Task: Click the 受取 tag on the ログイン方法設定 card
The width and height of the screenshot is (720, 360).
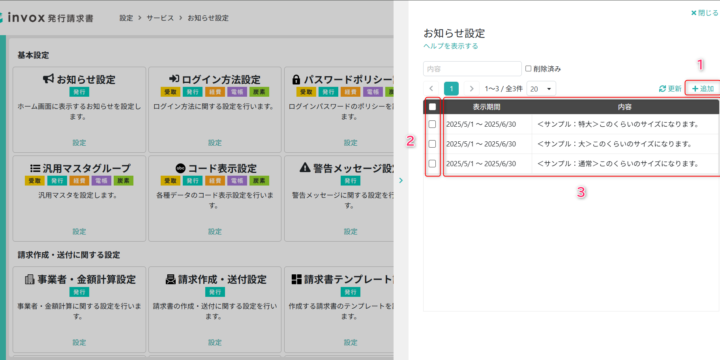Action: (170, 92)
